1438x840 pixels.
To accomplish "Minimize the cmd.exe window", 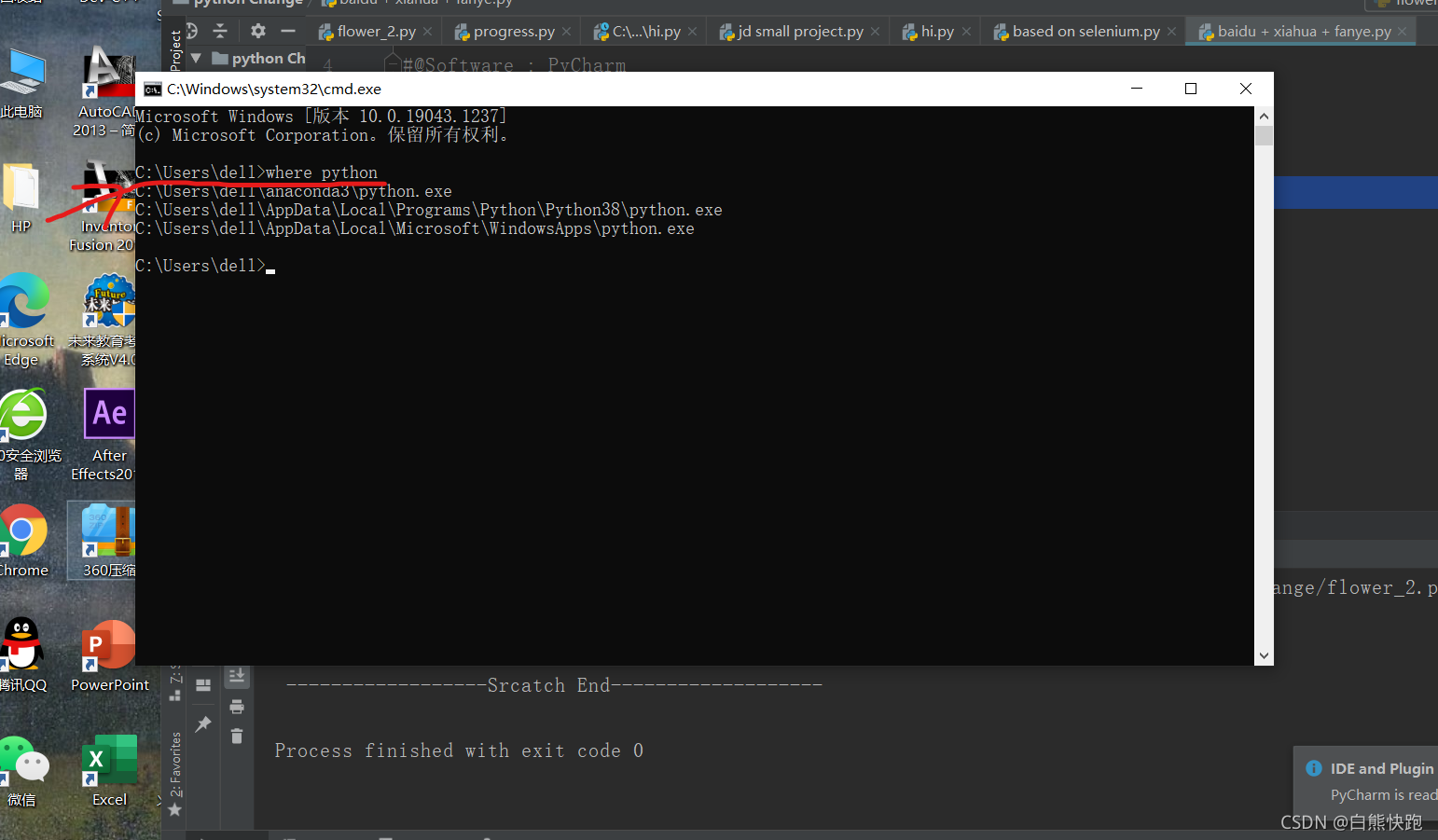I will coord(1137,89).
